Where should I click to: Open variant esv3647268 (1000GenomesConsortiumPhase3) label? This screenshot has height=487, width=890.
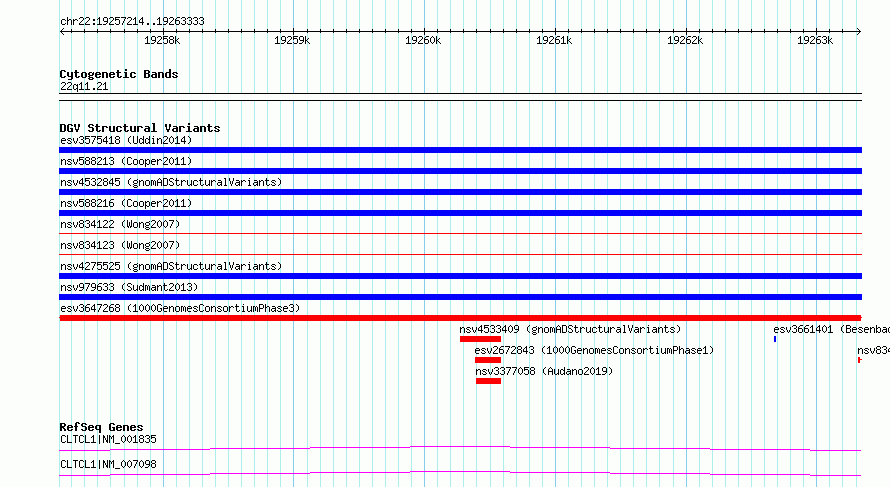coord(180,308)
